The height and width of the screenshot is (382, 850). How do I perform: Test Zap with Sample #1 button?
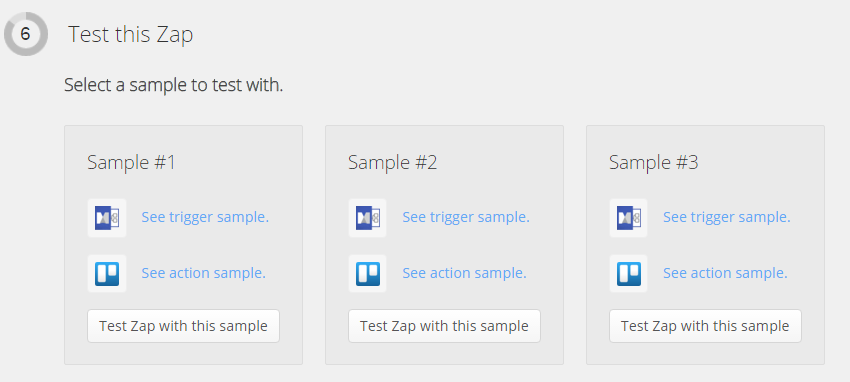(183, 326)
